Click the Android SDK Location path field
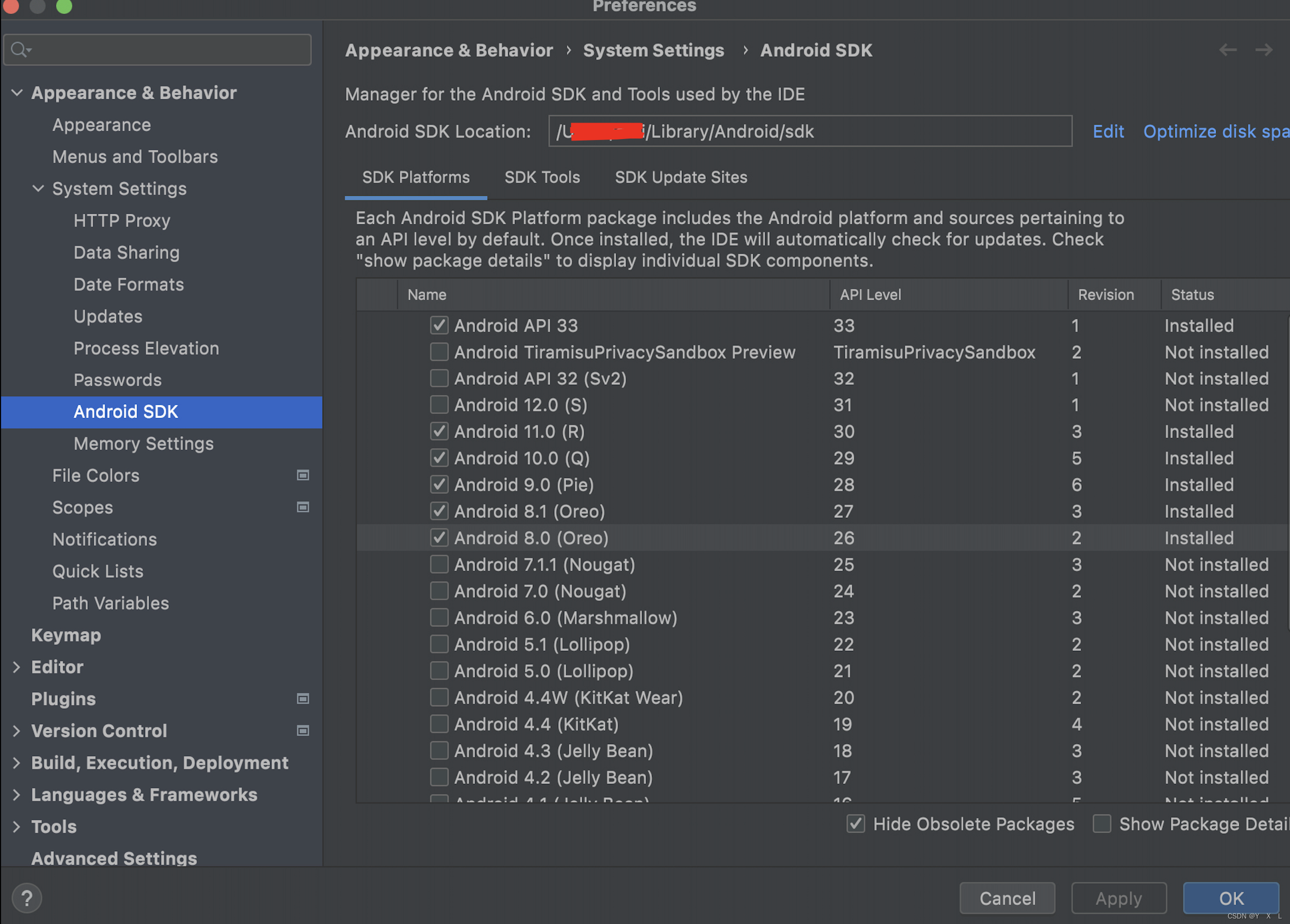The image size is (1290, 924). pos(810,132)
